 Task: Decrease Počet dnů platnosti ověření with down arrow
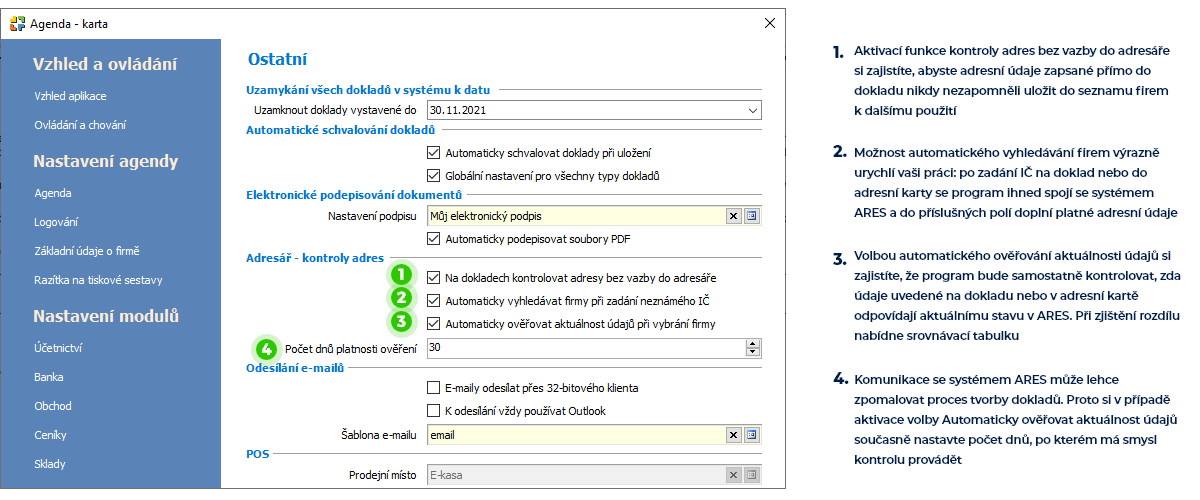(753, 352)
